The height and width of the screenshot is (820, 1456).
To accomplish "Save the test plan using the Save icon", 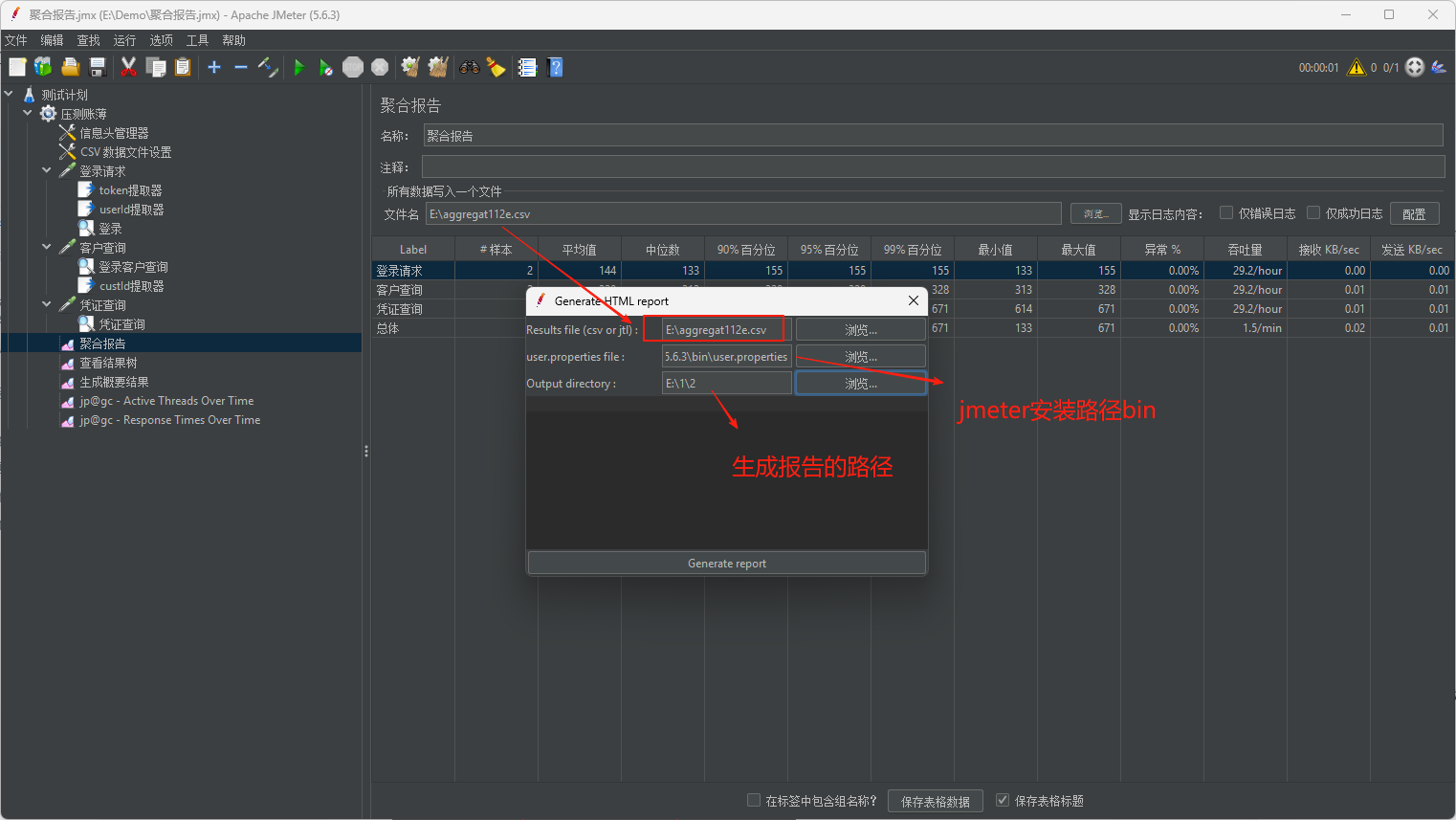I will point(97,67).
